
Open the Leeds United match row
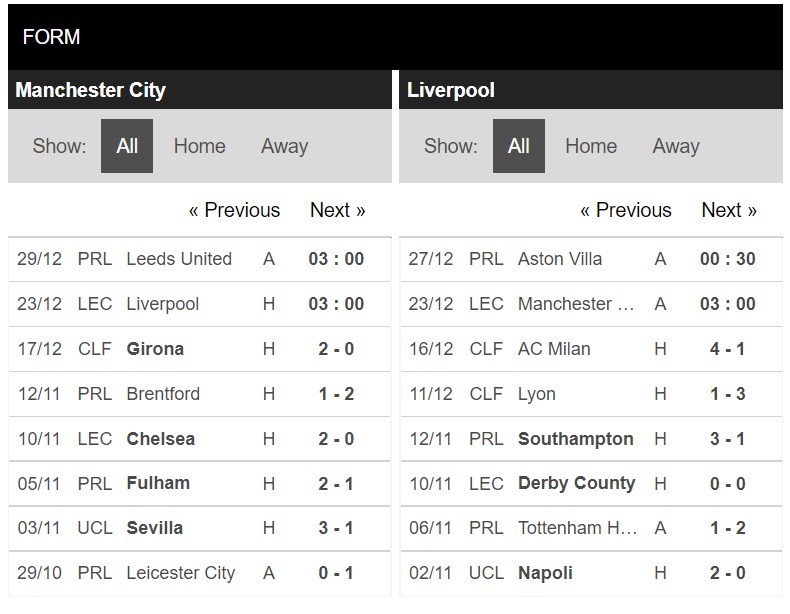pos(179,259)
